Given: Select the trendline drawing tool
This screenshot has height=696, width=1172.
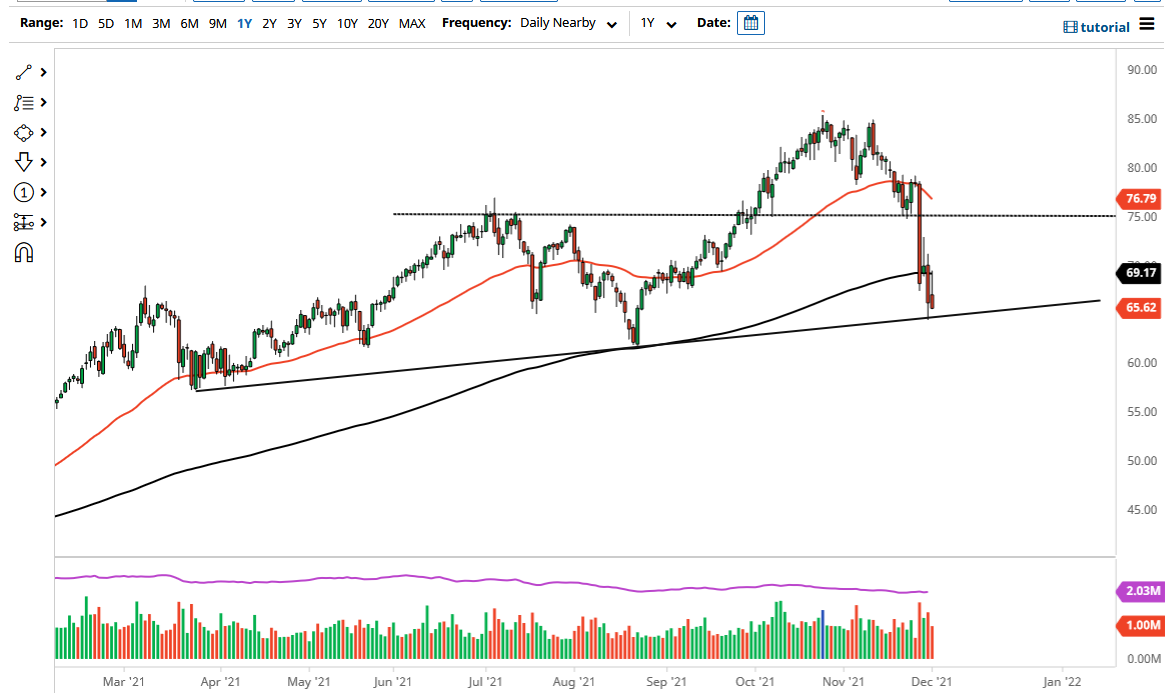Looking at the screenshot, I should (22, 72).
